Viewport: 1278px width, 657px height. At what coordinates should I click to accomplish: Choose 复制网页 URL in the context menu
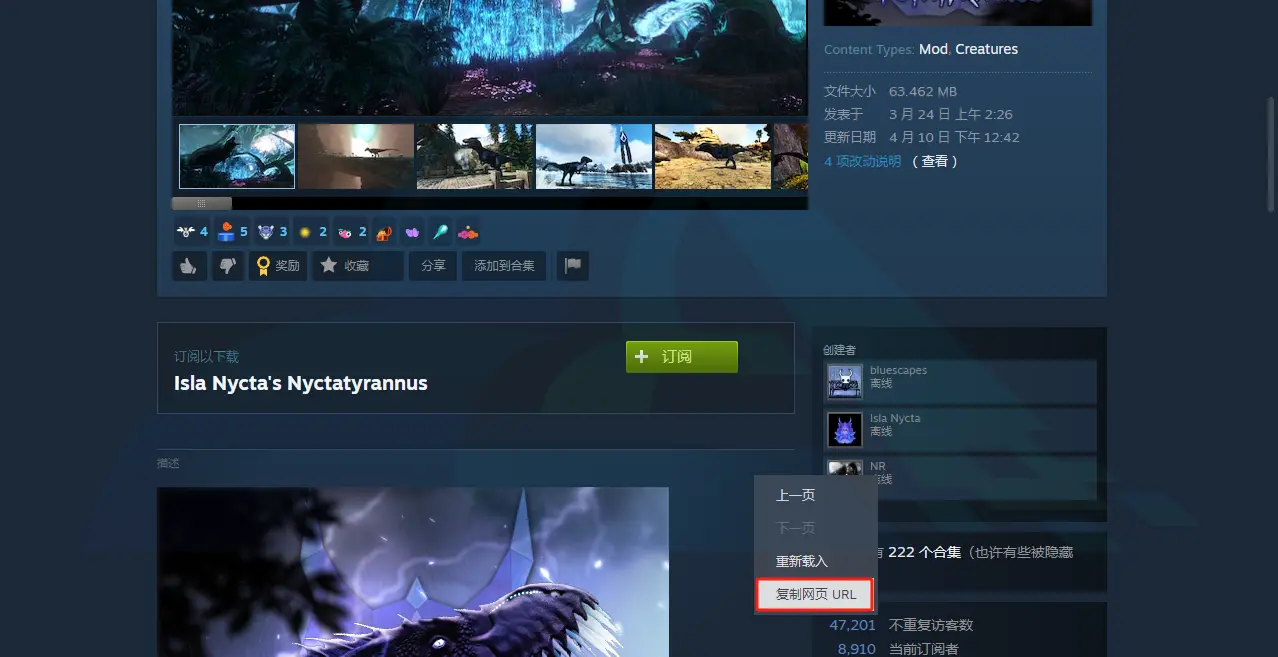click(x=816, y=594)
